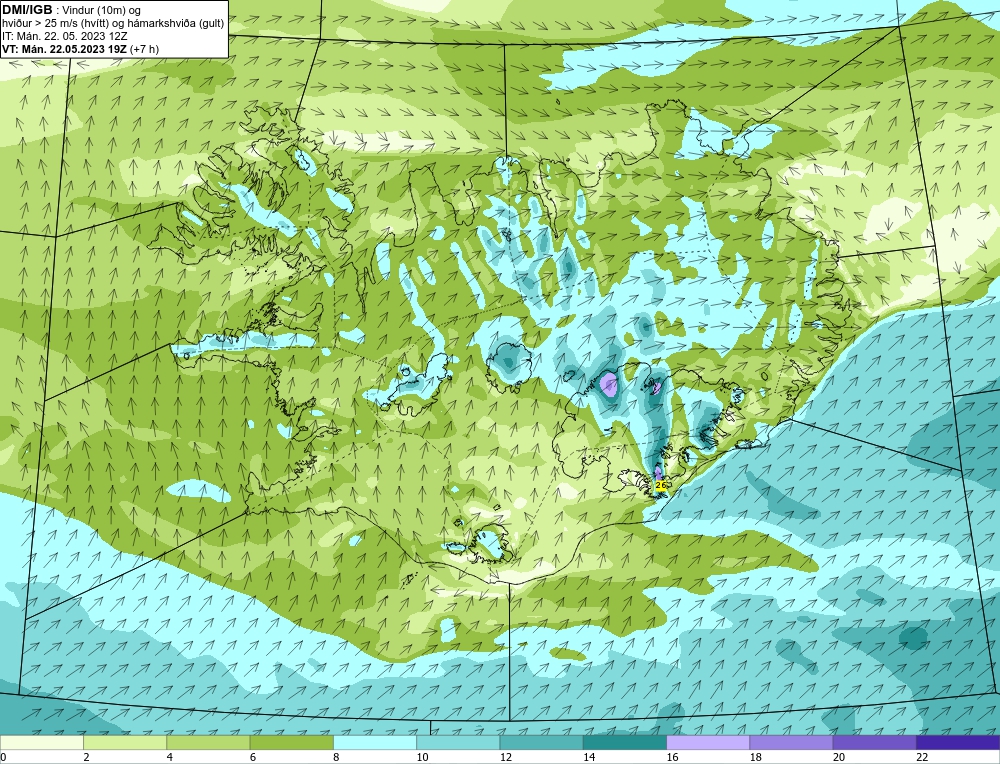The height and width of the screenshot is (764, 1000).
Task: Click the legend scale value 14
Action: click(588, 757)
